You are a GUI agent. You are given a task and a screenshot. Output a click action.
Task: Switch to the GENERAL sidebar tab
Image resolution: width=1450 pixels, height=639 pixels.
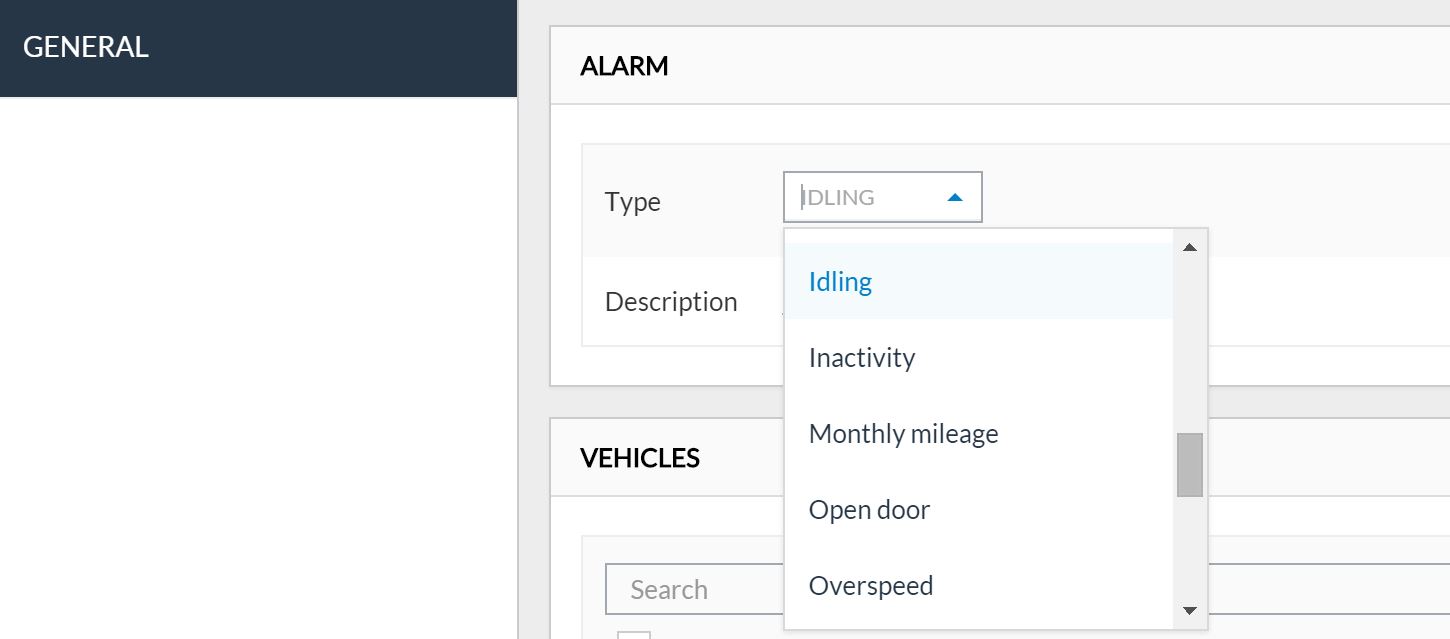click(x=86, y=47)
